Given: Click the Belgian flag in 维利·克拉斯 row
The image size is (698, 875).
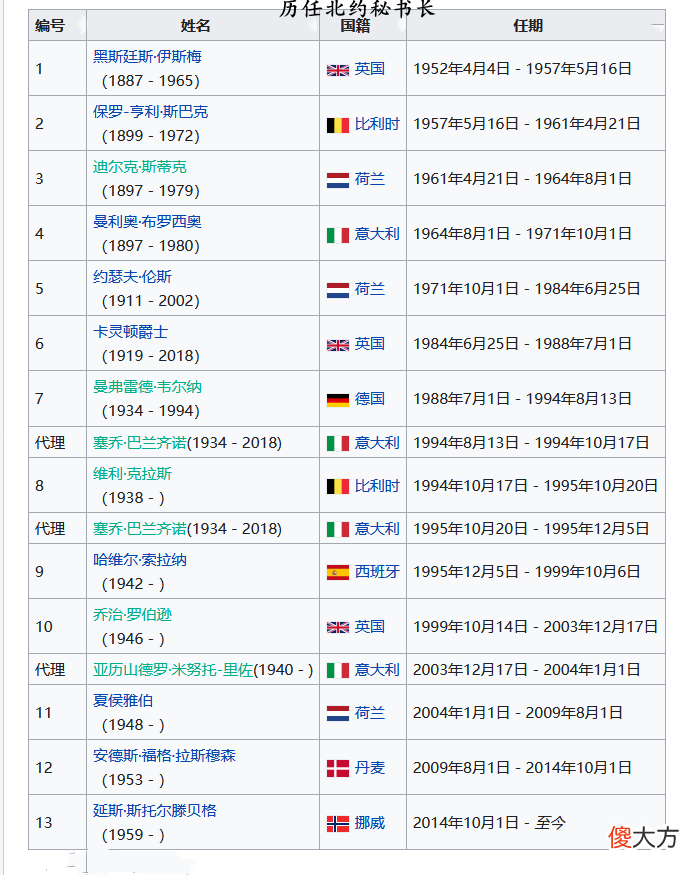Looking at the screenshot, I should [338, 487].
